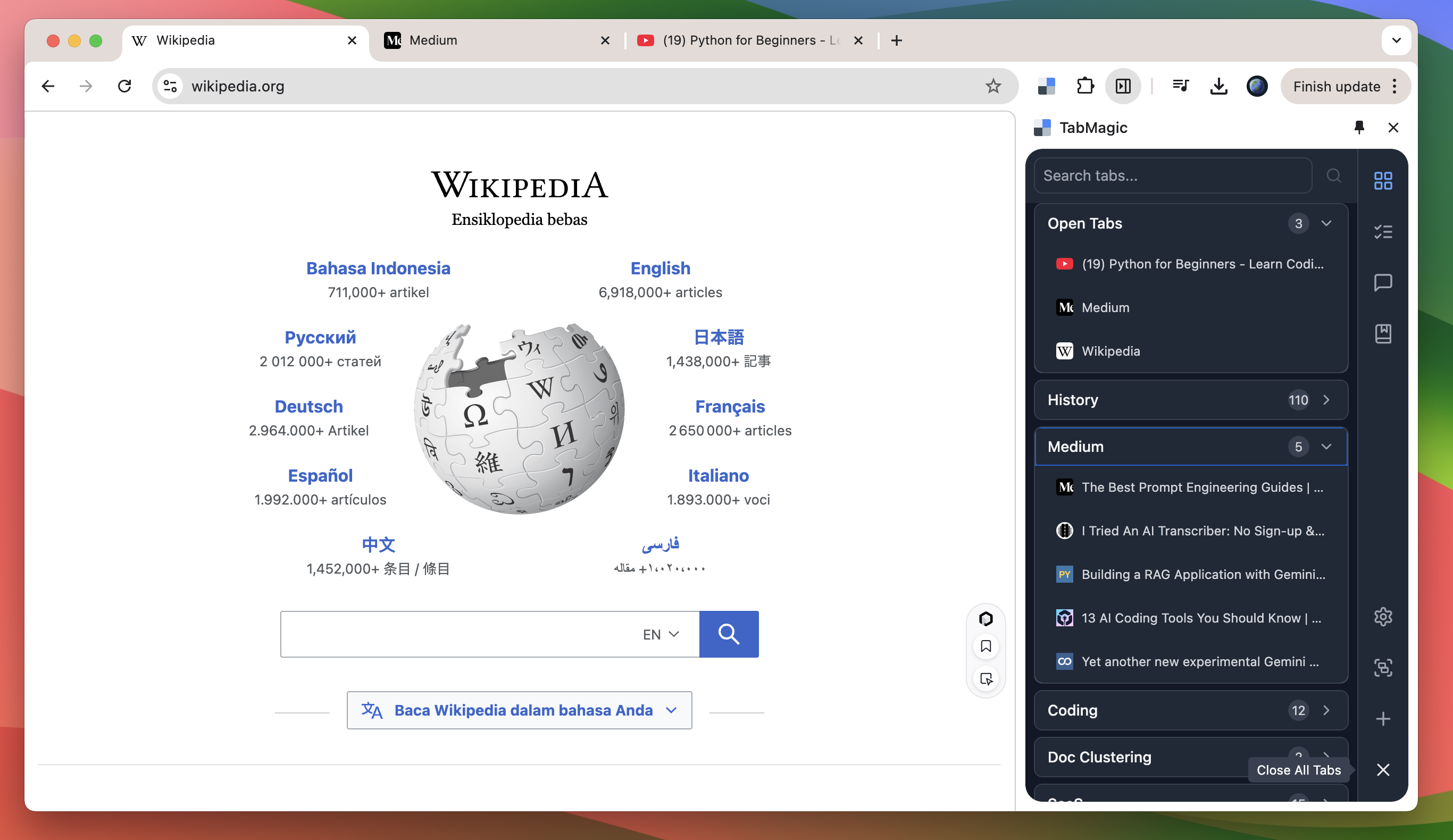Select the checklist view in TabMagic sidebar
1453x840 pixels.
(x=1383, y=232)
